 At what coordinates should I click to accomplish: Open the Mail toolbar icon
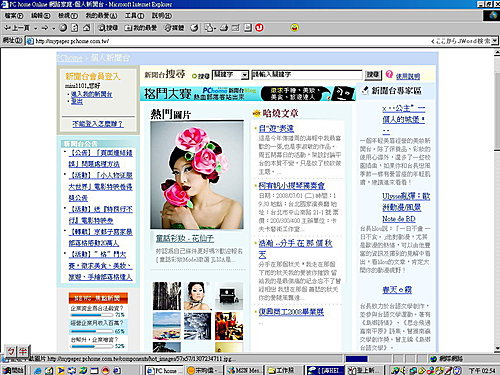point(210,28)
